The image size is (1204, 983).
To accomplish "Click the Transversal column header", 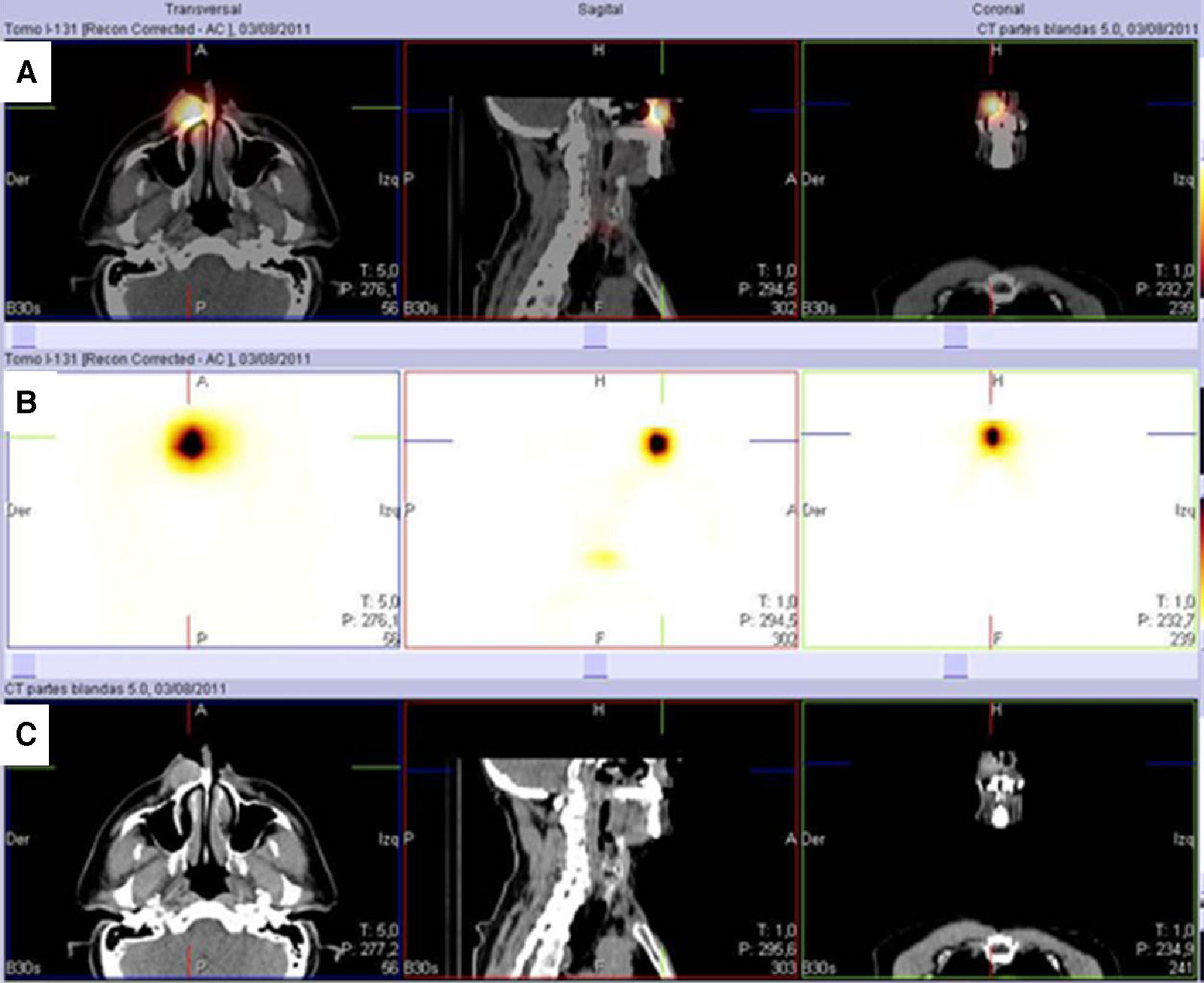I will coord(202,10).
